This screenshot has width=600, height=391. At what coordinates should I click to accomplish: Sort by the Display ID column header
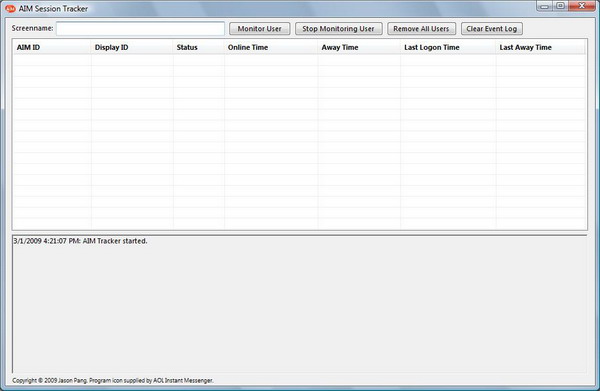click(132, 47)
